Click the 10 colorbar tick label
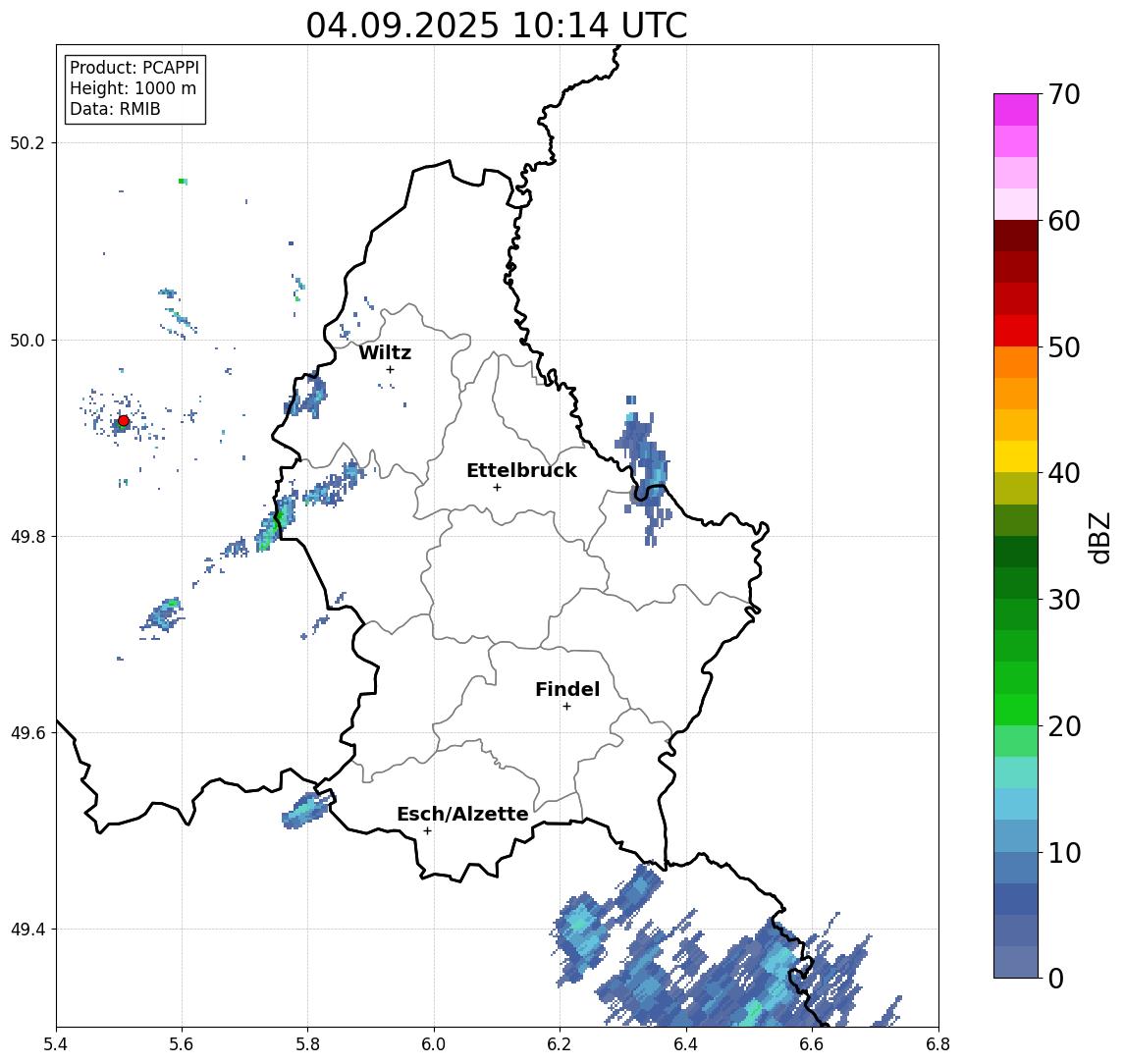This screenshot has height=1064, width=1124. (1064, 852)
